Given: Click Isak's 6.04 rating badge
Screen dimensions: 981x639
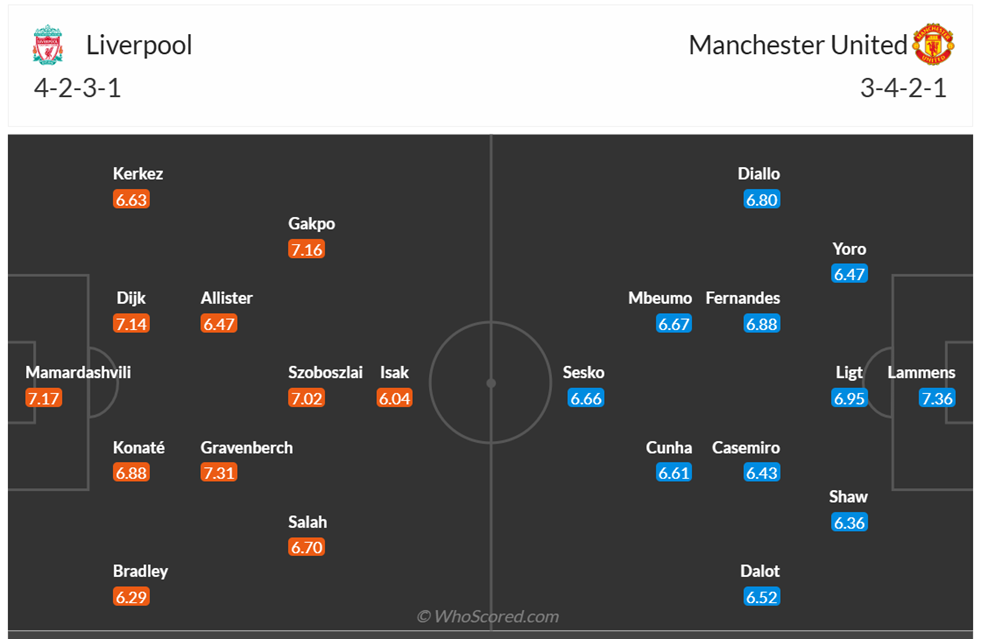Looking at the screenshot, I should click(394, 398).
